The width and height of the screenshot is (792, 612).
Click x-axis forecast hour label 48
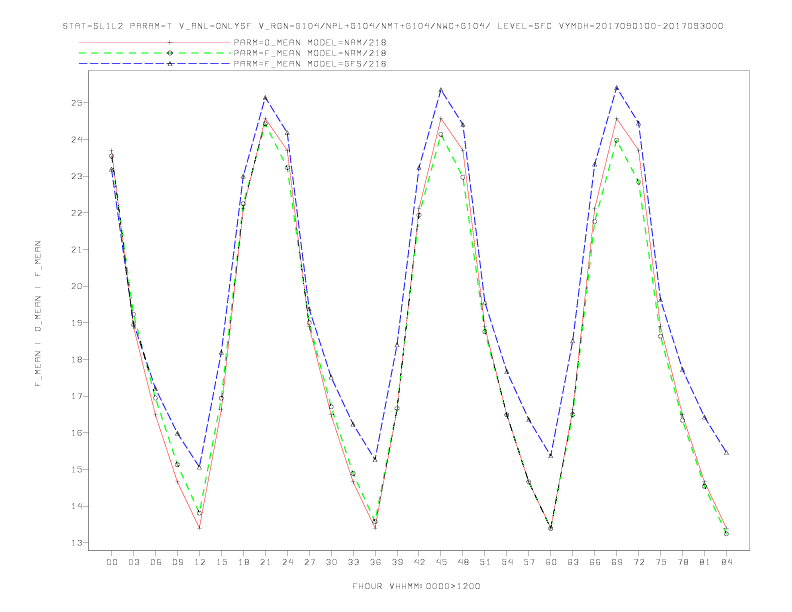[x=463, y=562]
